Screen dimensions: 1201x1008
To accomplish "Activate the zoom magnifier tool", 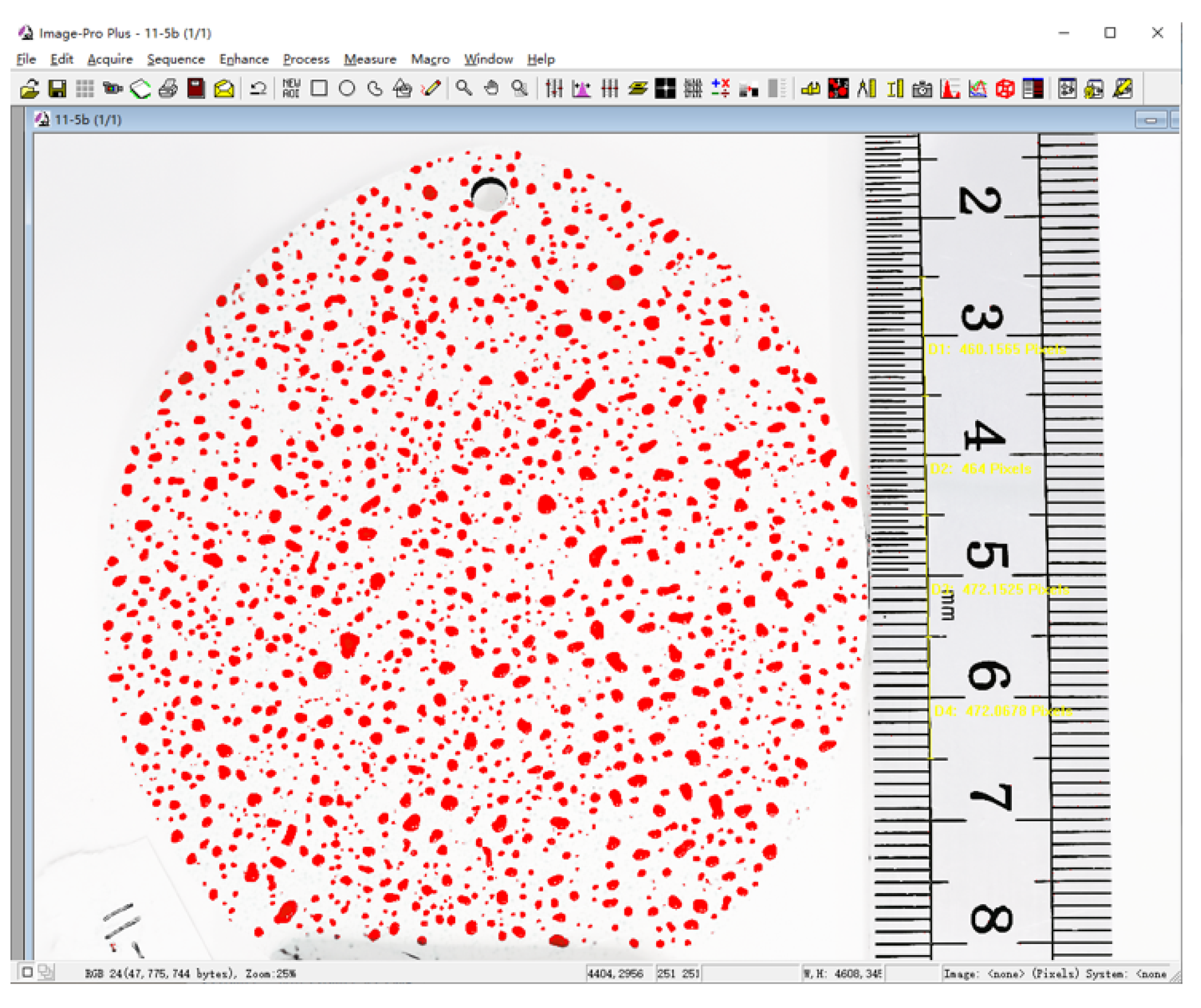I will [x=464, y=89].
